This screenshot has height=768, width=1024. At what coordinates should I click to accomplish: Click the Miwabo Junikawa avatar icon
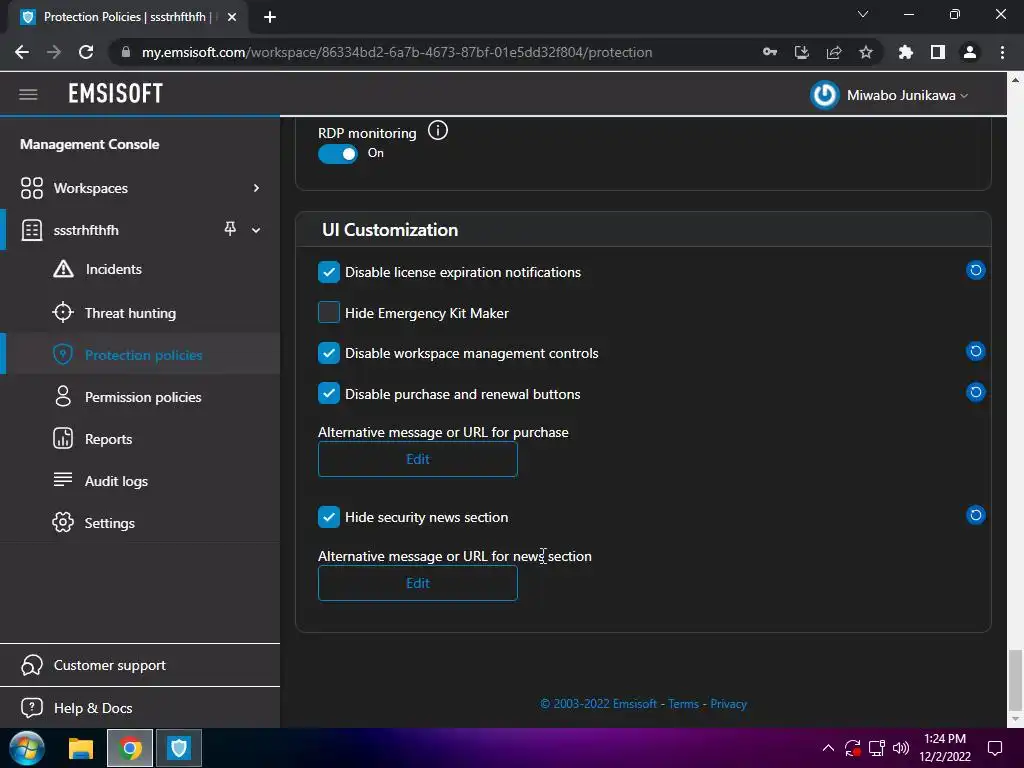pyautogui.click(x=824, y=95)
